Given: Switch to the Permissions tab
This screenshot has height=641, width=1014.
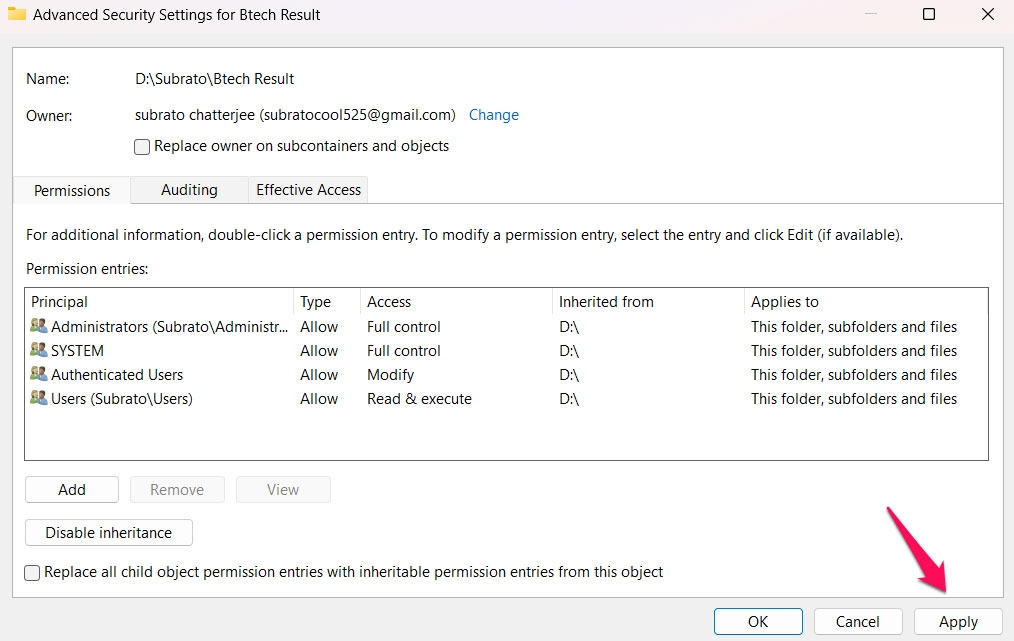Looking at the screenshot, I should tap(72, 191).
